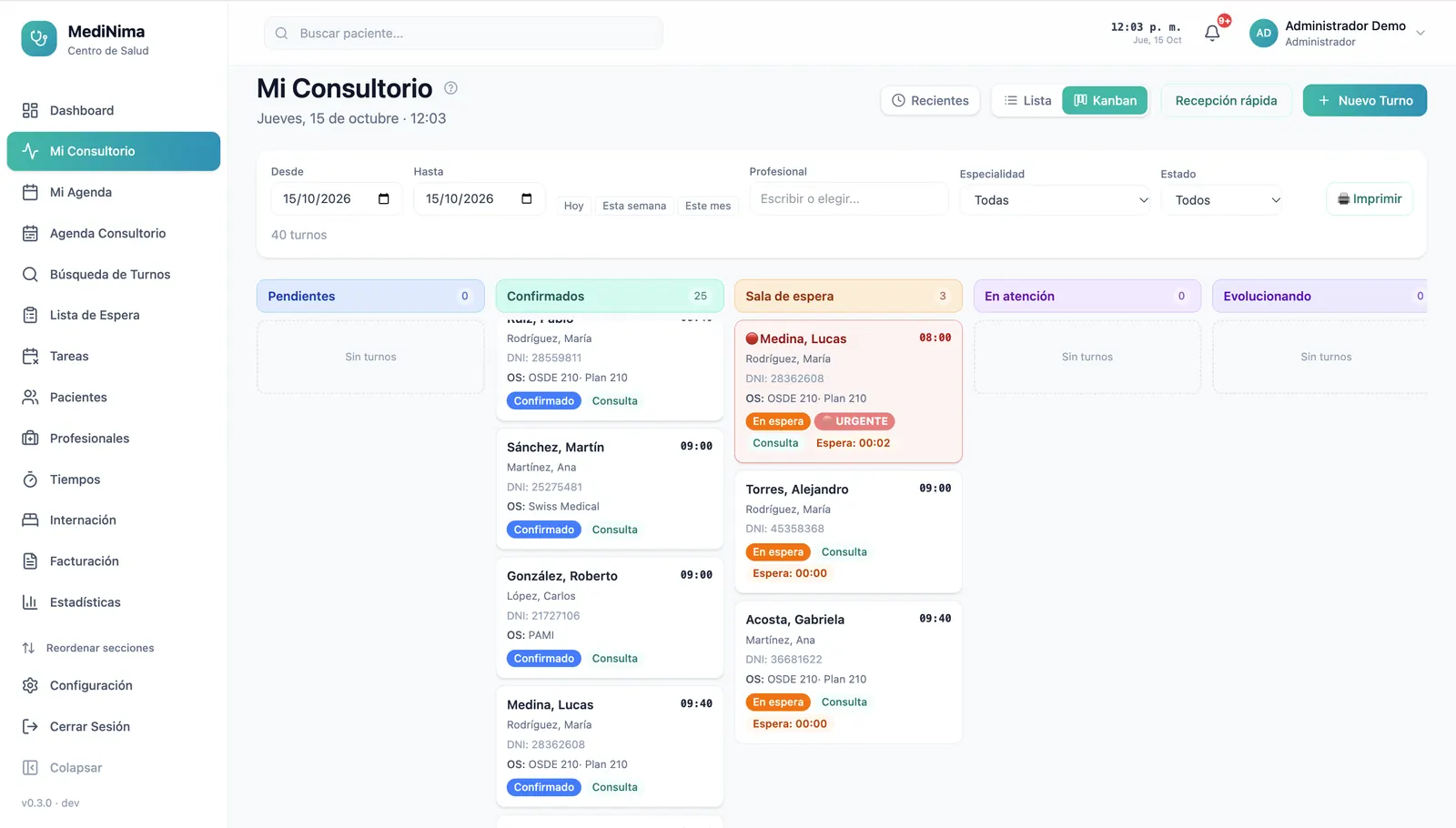Open the Administrador Demo user menu chevron

1420,34
